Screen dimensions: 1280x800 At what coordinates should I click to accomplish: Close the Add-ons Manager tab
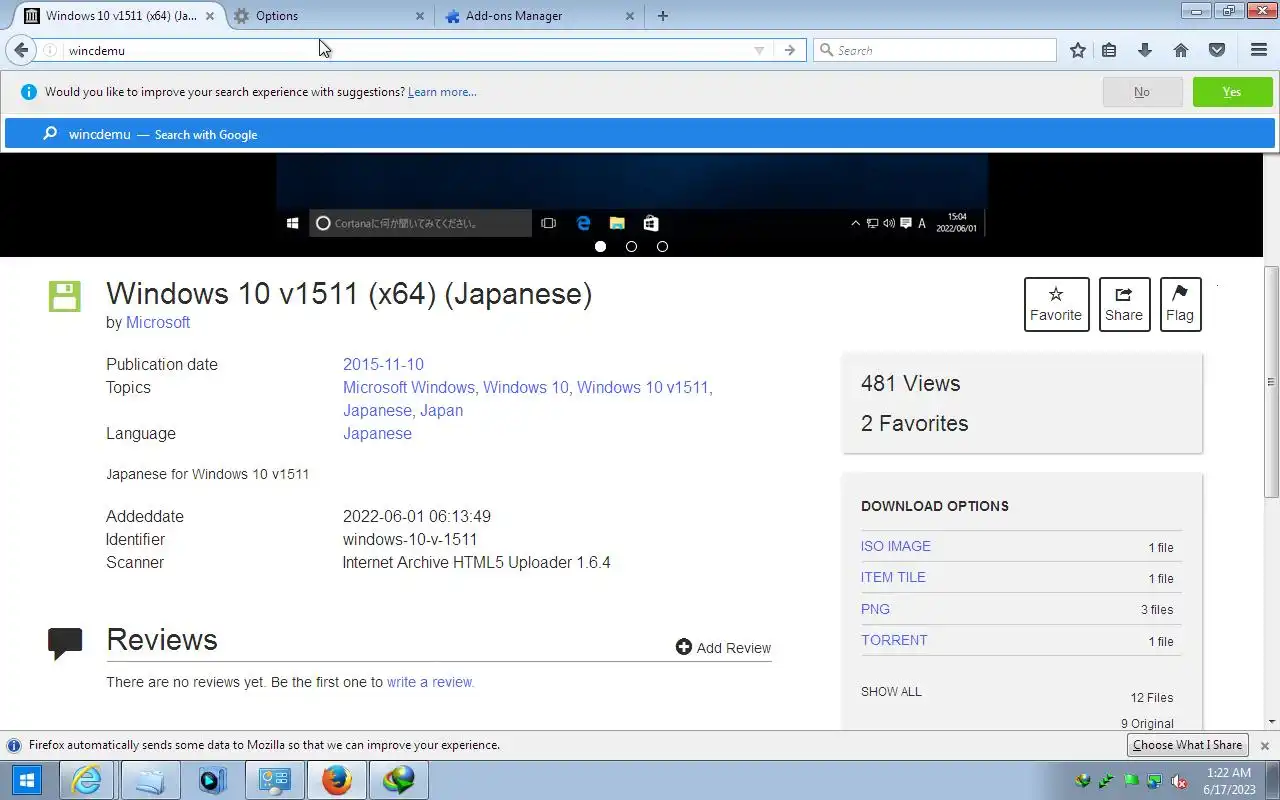[630, 16]
